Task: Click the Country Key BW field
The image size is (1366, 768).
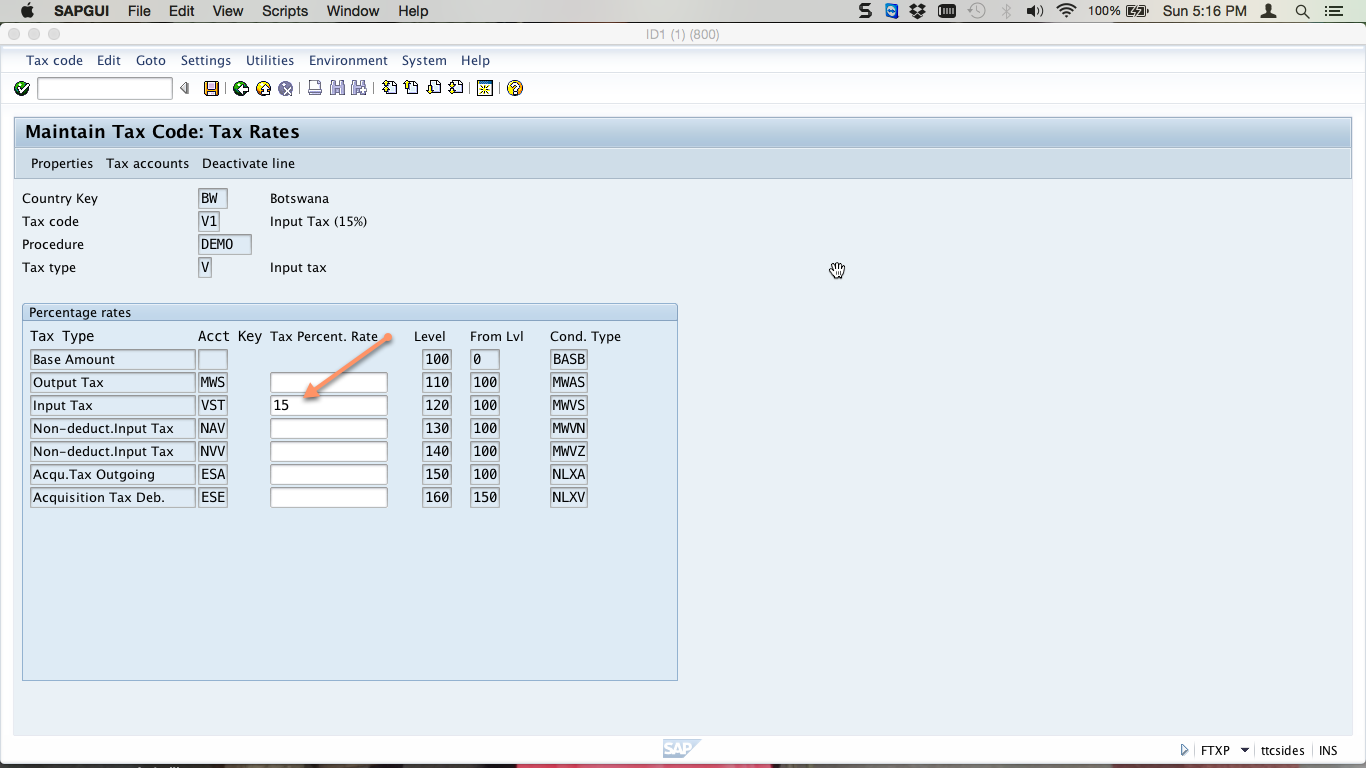Action: coord(213,198)
